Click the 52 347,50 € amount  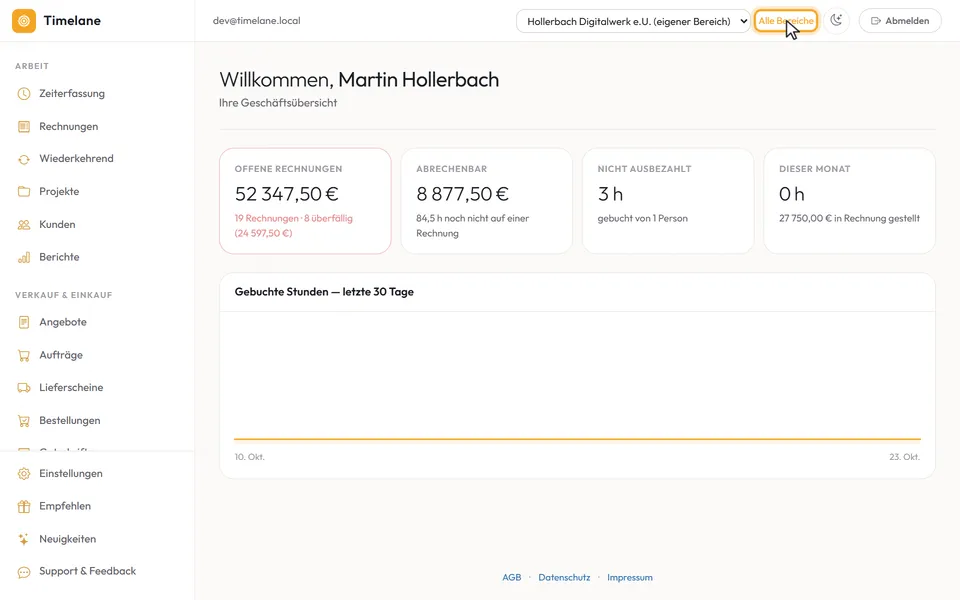click(287, 194)
